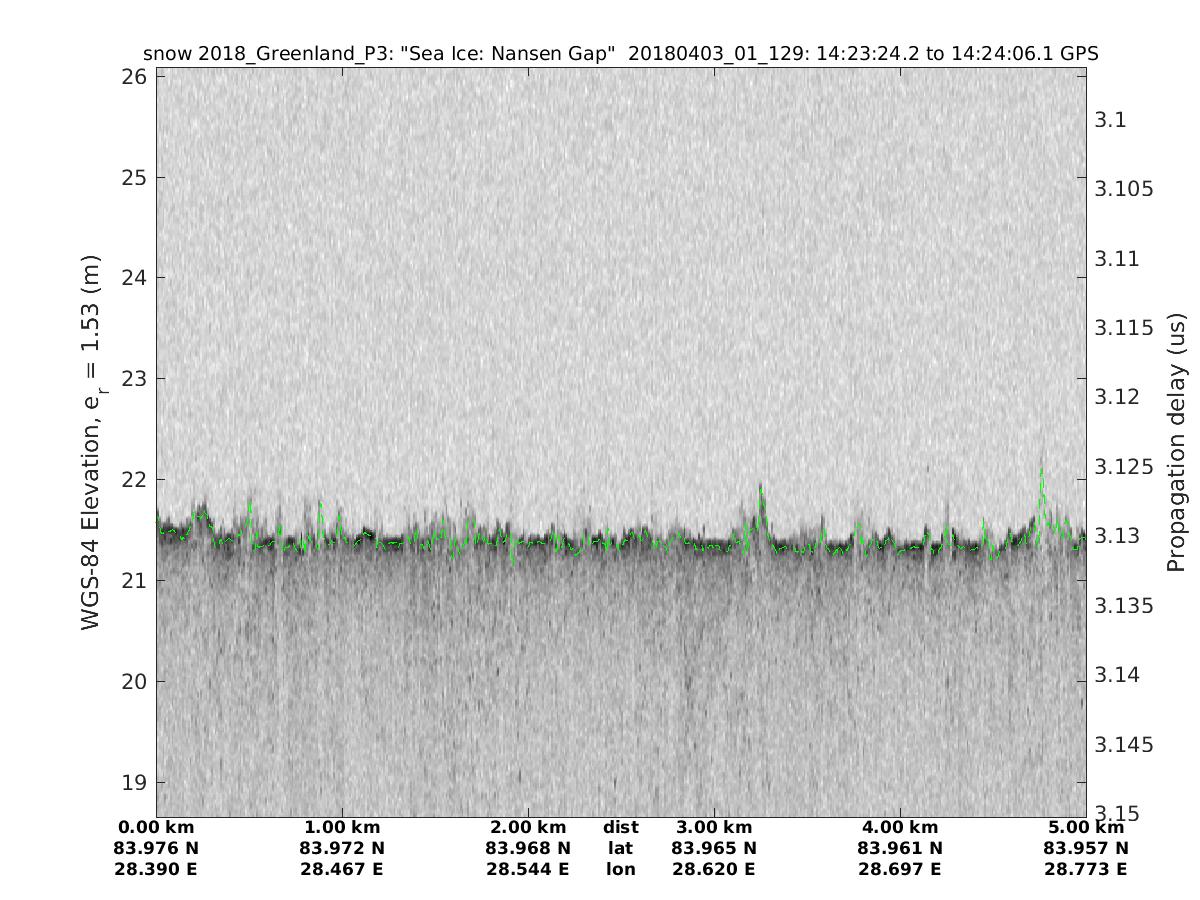Image resolution: width=1200 pixels, height=900 pixels.
Task: Click the 'lon' row label
Action: point(620,869)
